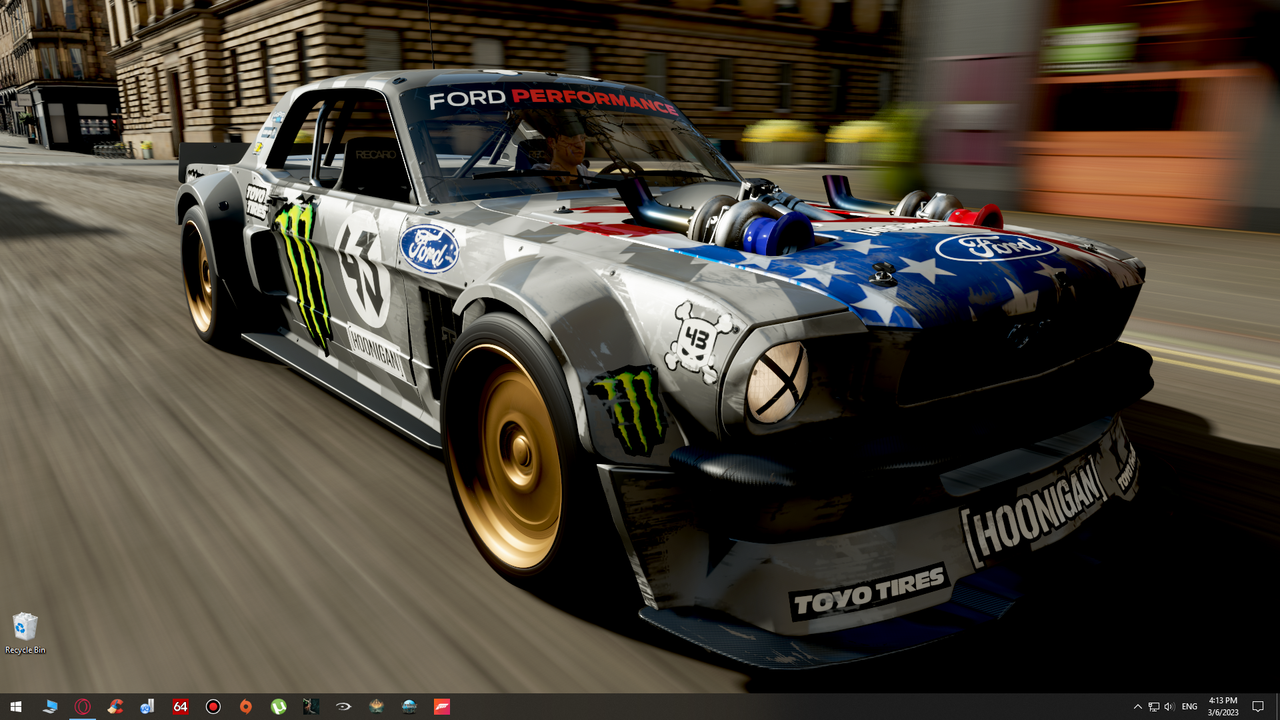Image resolution: width=1280 pixels, height=720 pixels.
Task: Switch the ENG input language indicator
Action: [x=1190, y=706]
